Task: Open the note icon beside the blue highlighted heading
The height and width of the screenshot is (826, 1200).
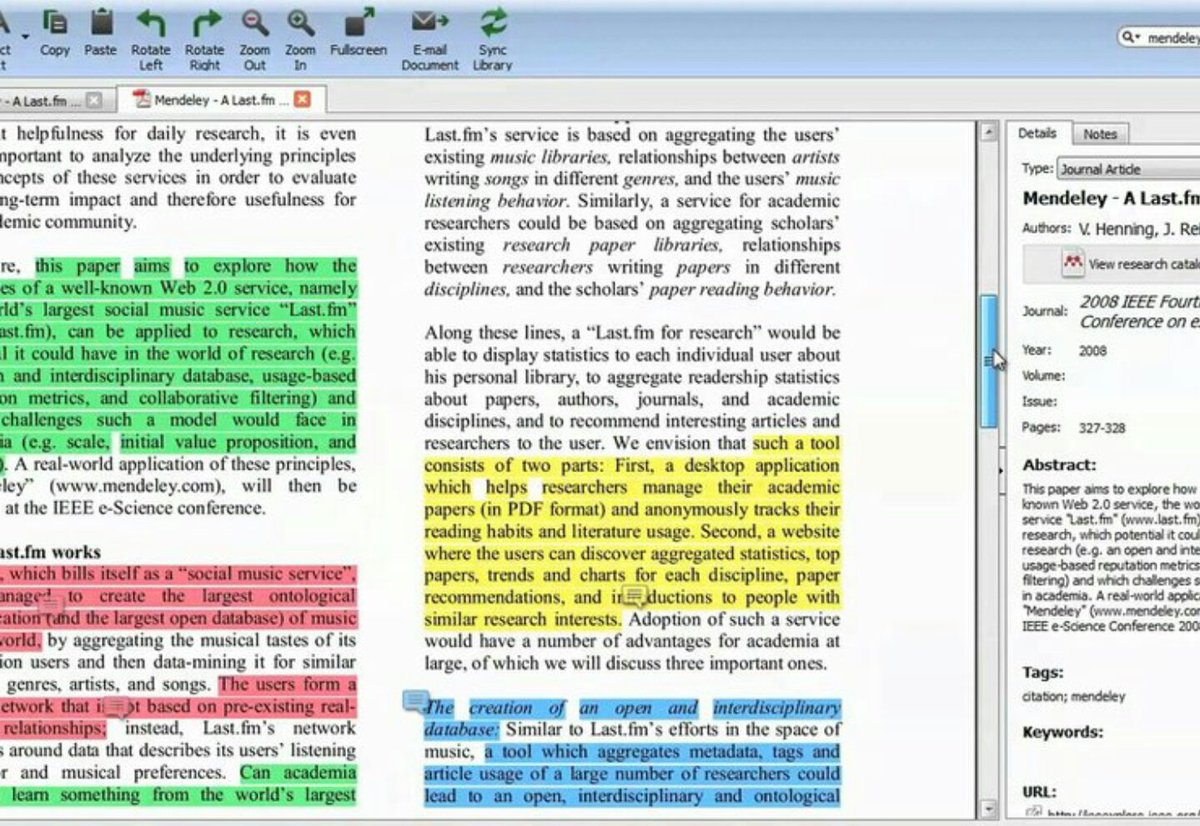Action: [415, 701]
